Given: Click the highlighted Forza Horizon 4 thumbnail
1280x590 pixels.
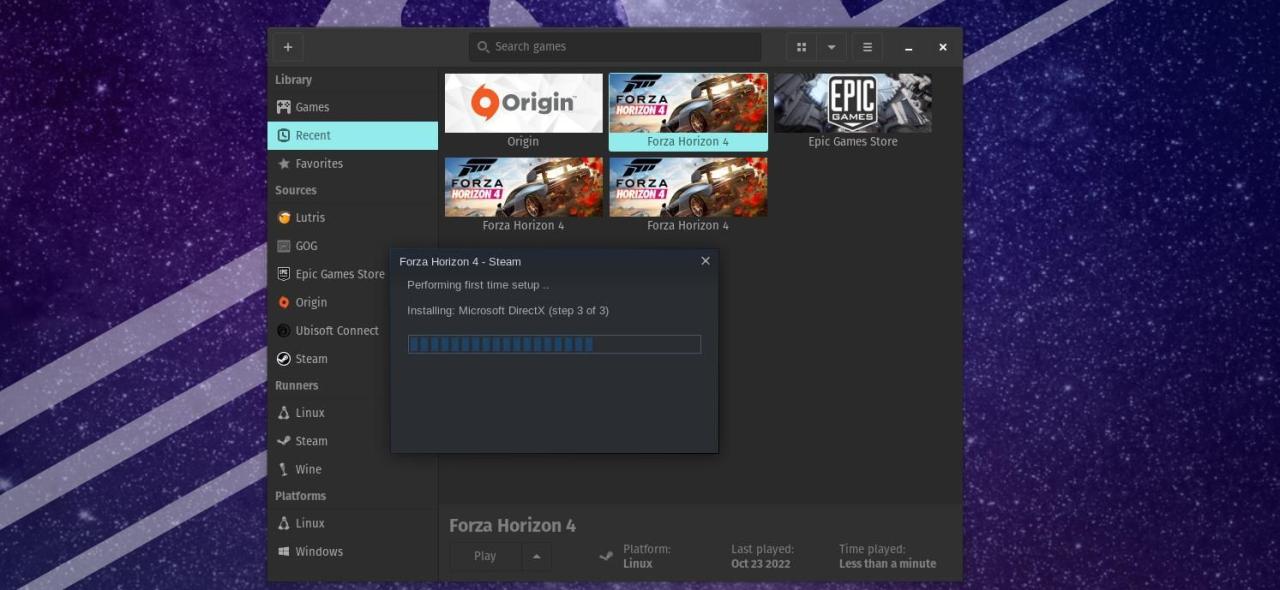Looking at the screenshot, I should (x=688, y=103).
